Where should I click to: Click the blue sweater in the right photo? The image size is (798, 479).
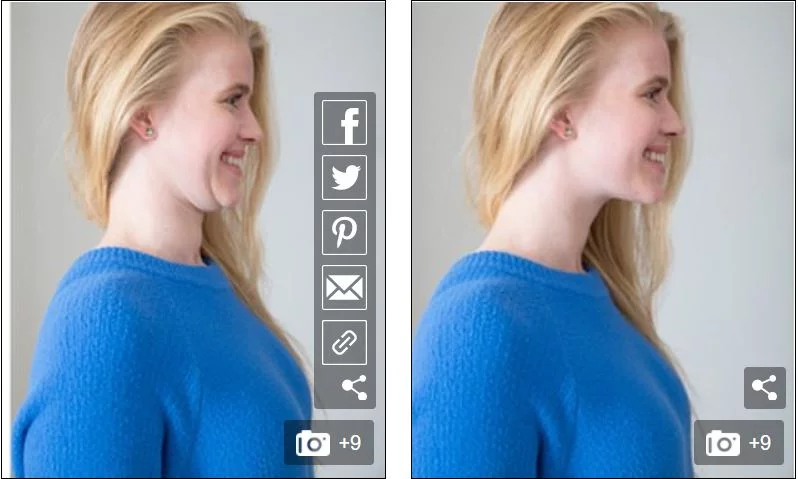550,370
